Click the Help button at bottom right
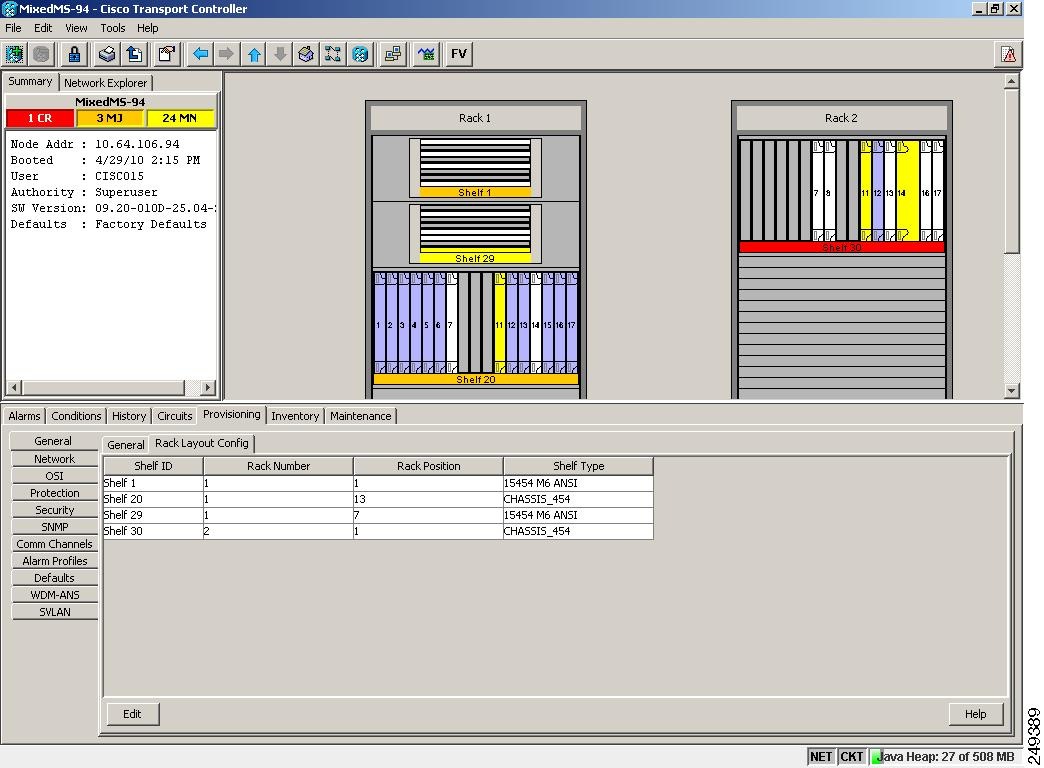 975,714
